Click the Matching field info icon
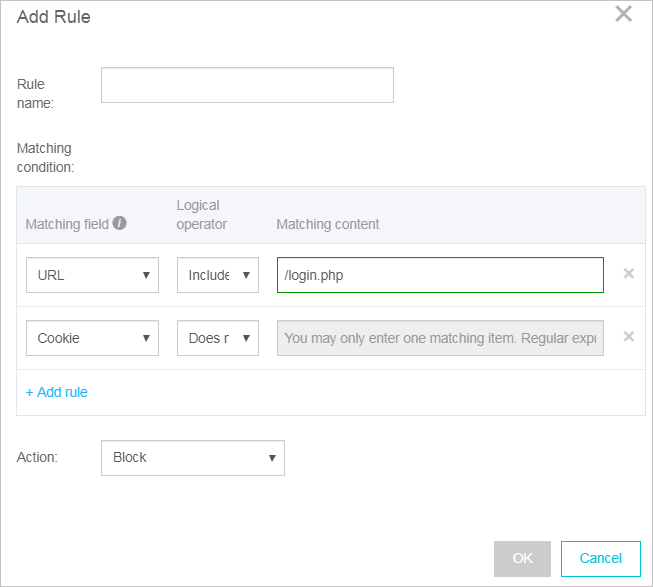The image size is (653, 587). [120, 224]
